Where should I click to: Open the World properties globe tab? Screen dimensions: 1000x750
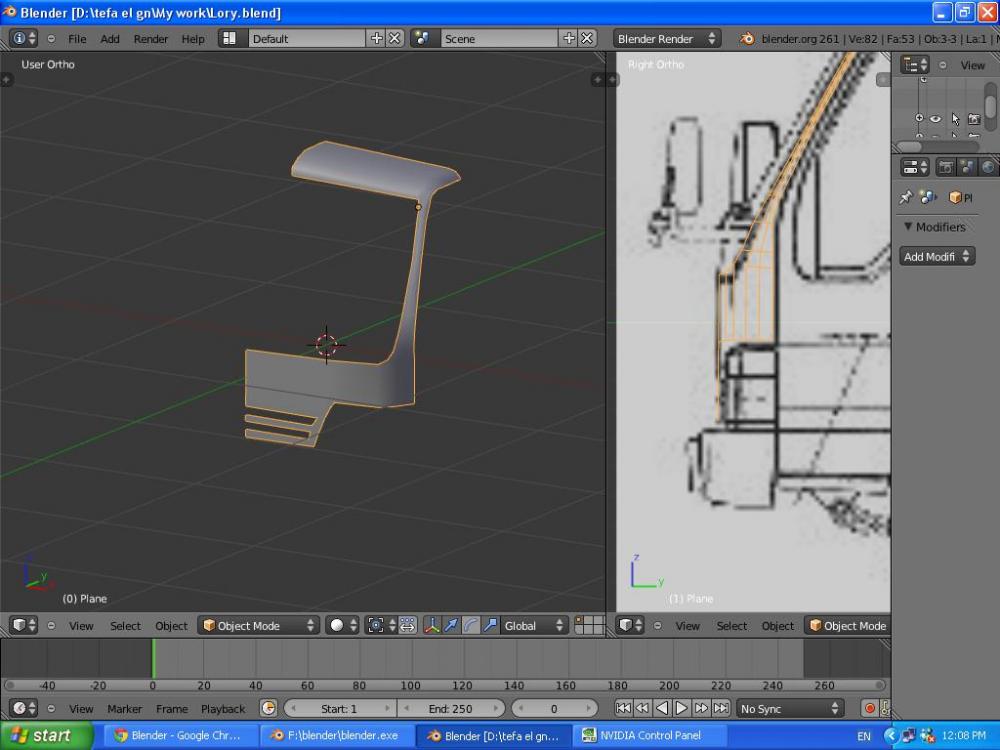tap(988, 167)
